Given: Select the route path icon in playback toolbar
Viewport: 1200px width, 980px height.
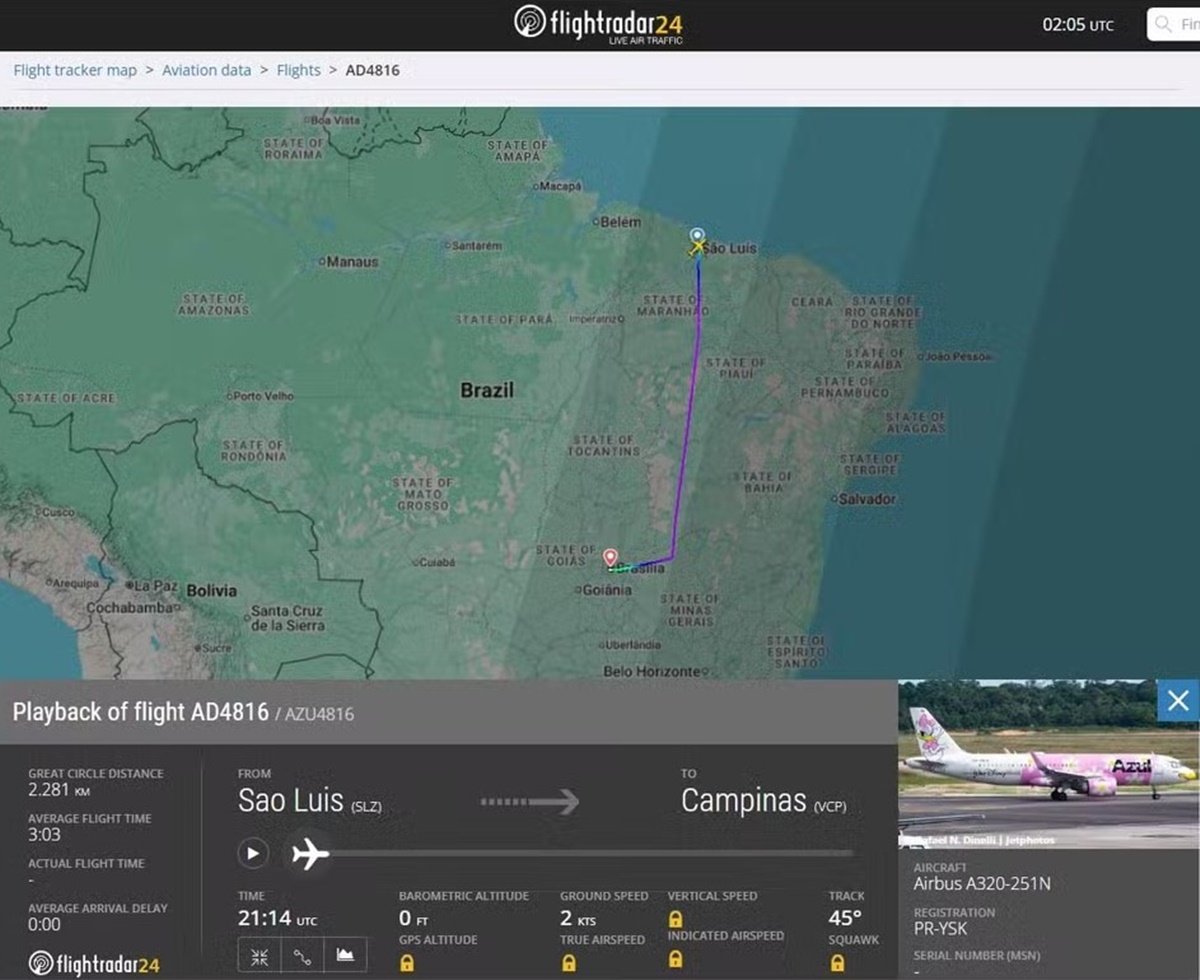Looking at the screenshot, I should tap(301, 956).
